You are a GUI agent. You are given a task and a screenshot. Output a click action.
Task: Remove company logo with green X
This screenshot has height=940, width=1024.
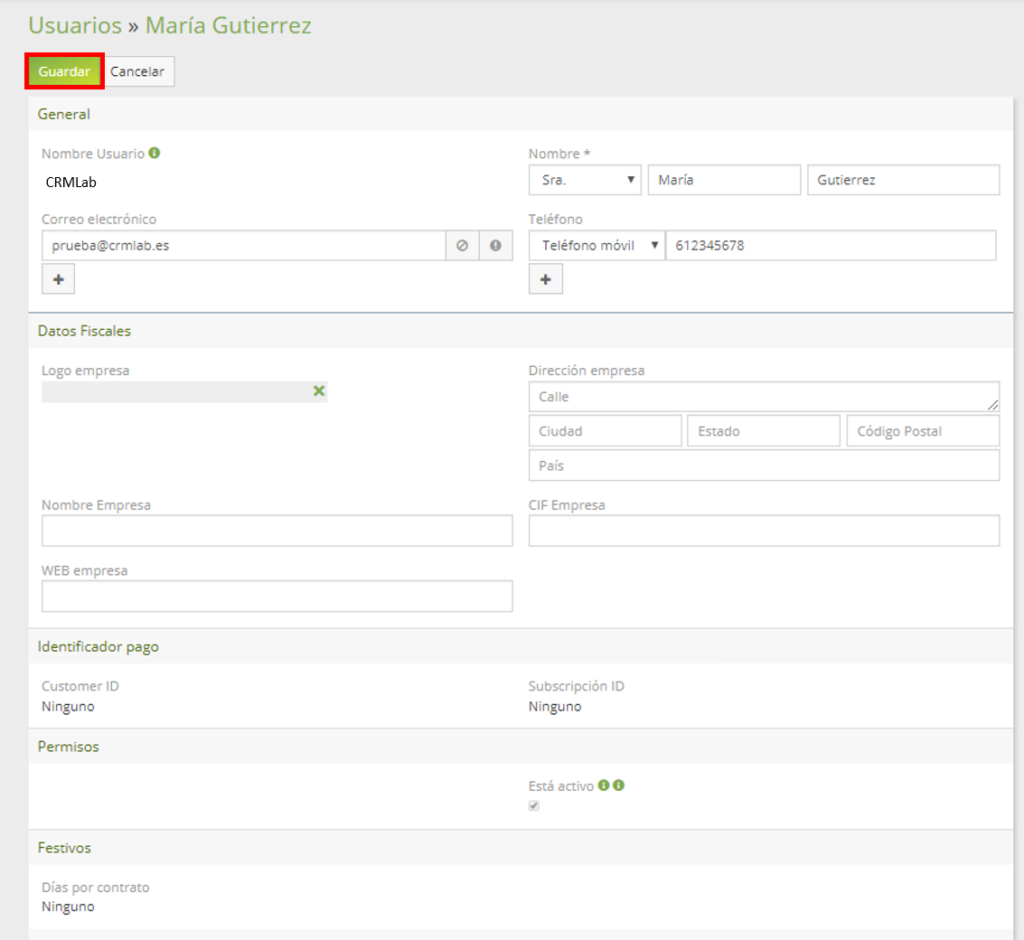click(x=319, y=391)
